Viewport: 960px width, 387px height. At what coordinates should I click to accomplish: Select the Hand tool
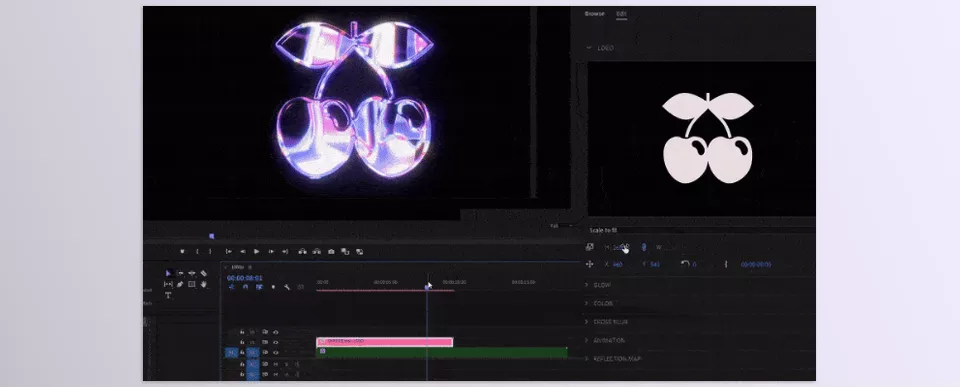click(x=204, y=284)
